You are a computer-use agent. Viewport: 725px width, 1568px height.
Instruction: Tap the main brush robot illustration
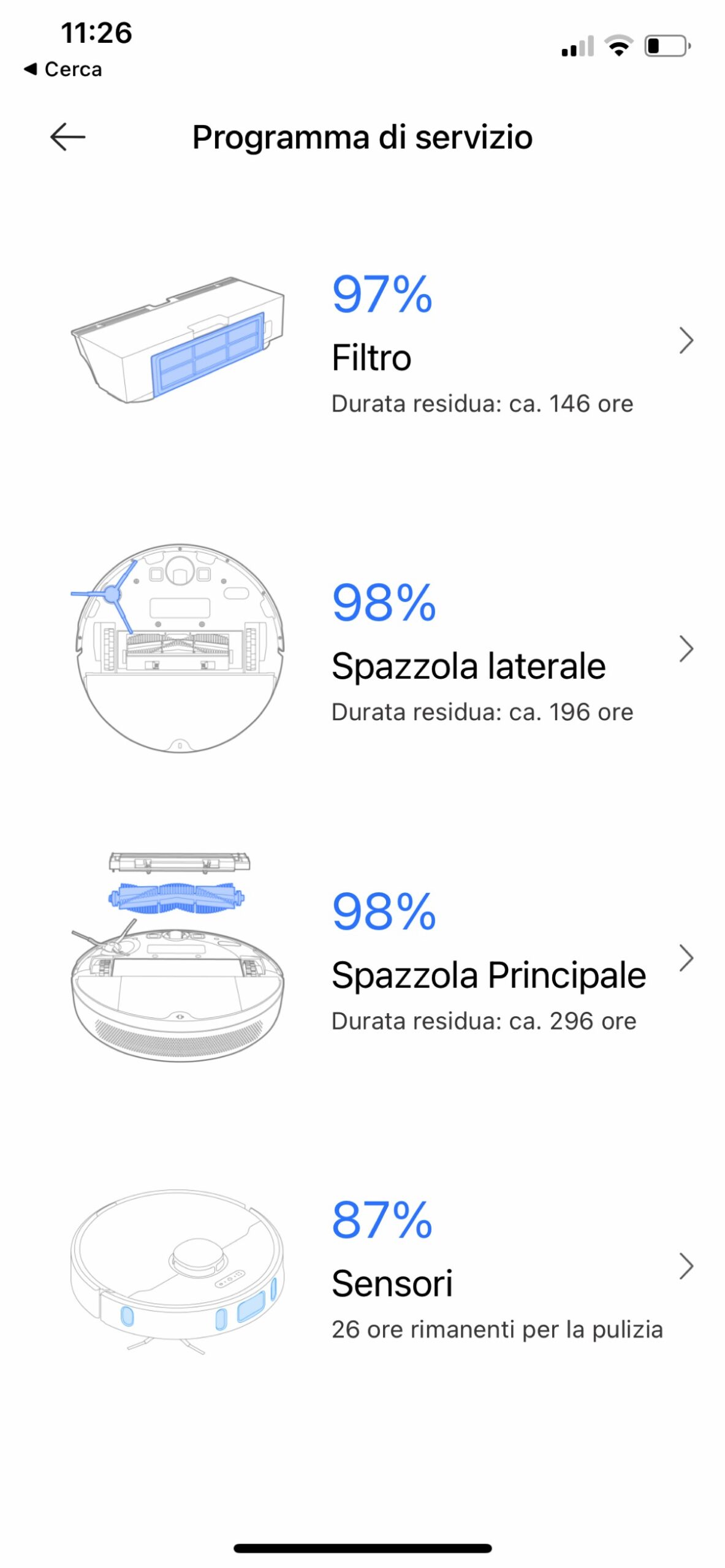click(178, 957)
